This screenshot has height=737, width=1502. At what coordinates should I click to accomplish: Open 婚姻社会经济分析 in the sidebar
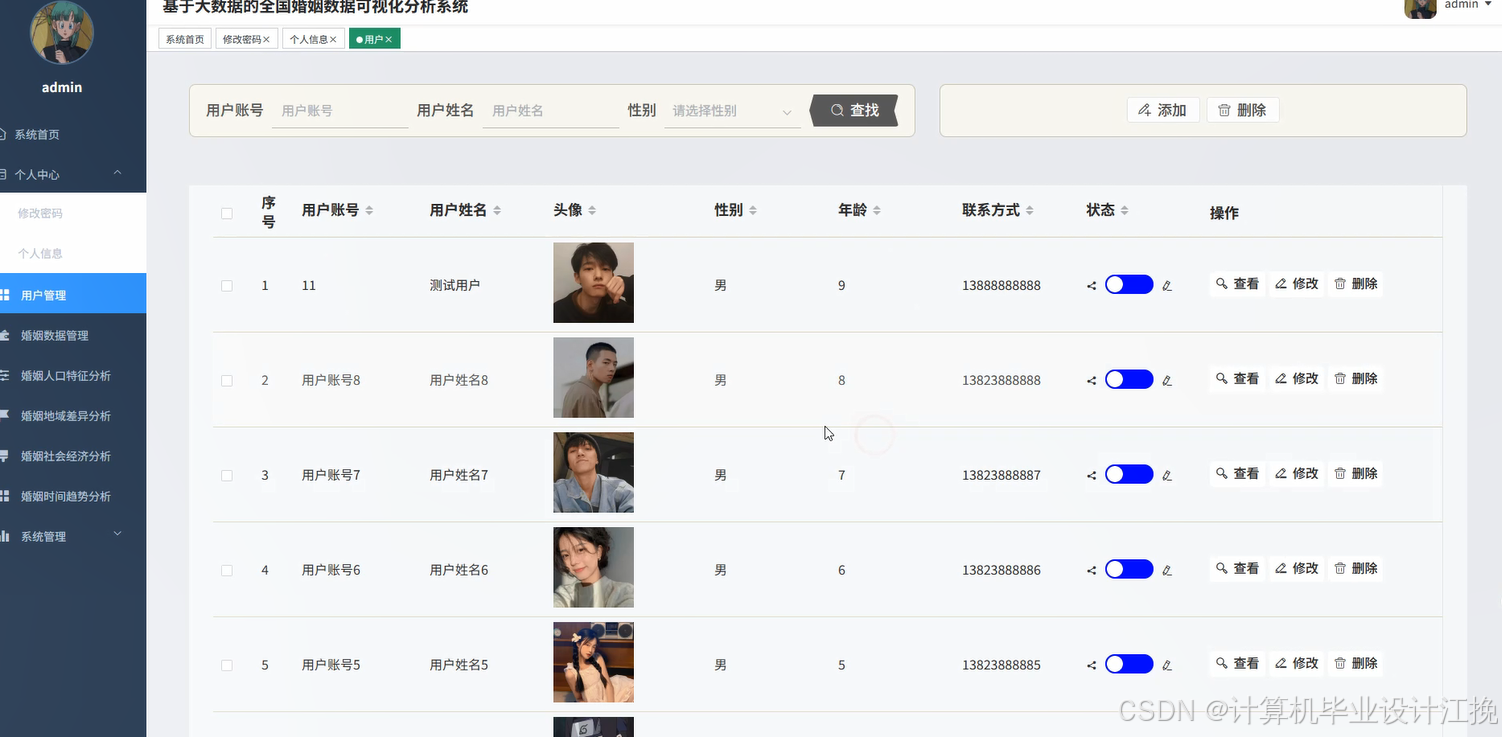pos(73,456)
